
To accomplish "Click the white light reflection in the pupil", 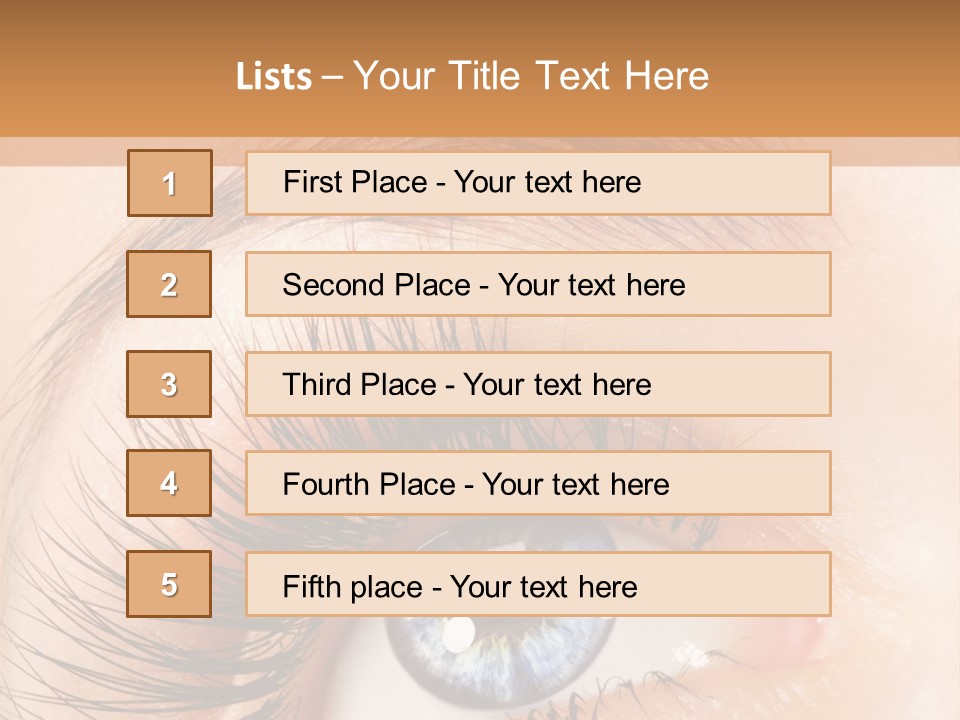I will [x=459, y=632].
